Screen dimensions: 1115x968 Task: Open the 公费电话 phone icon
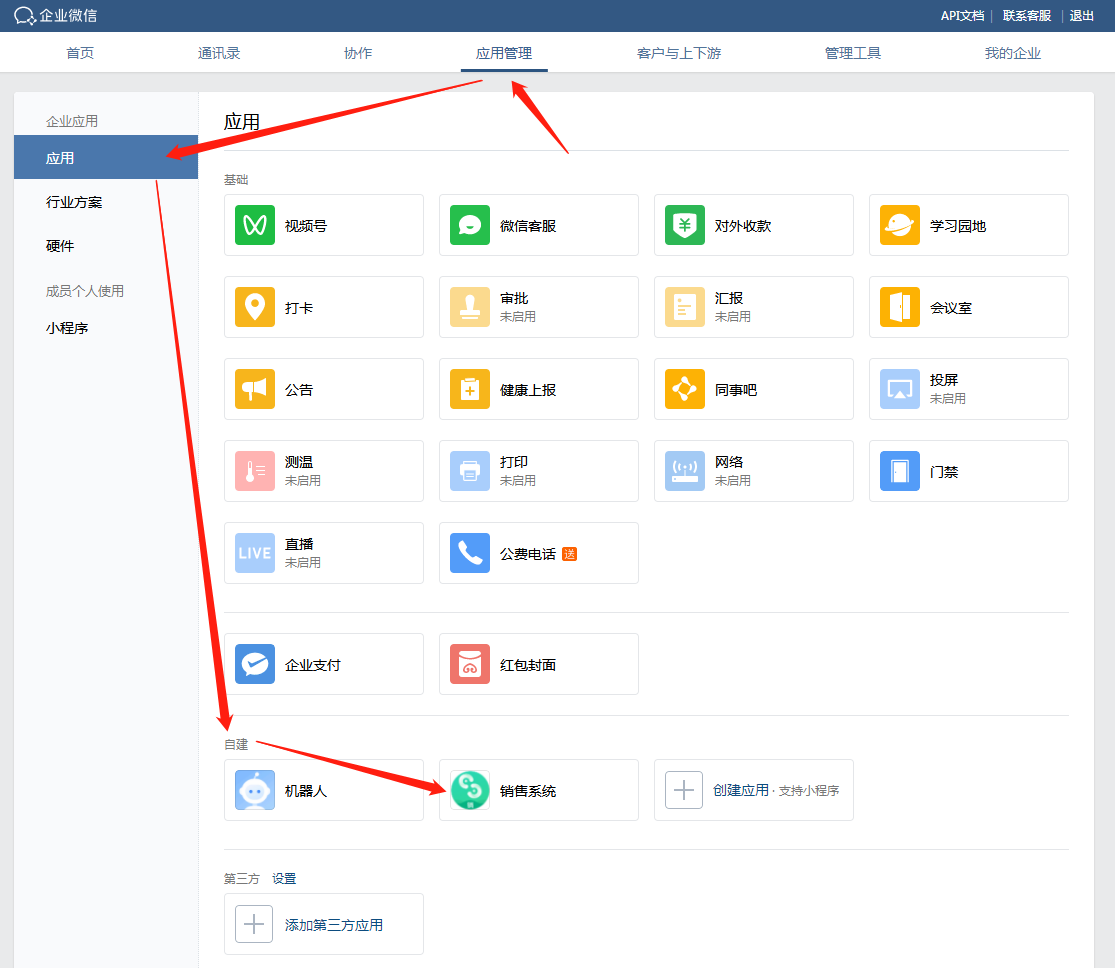[x=469, y=553]
